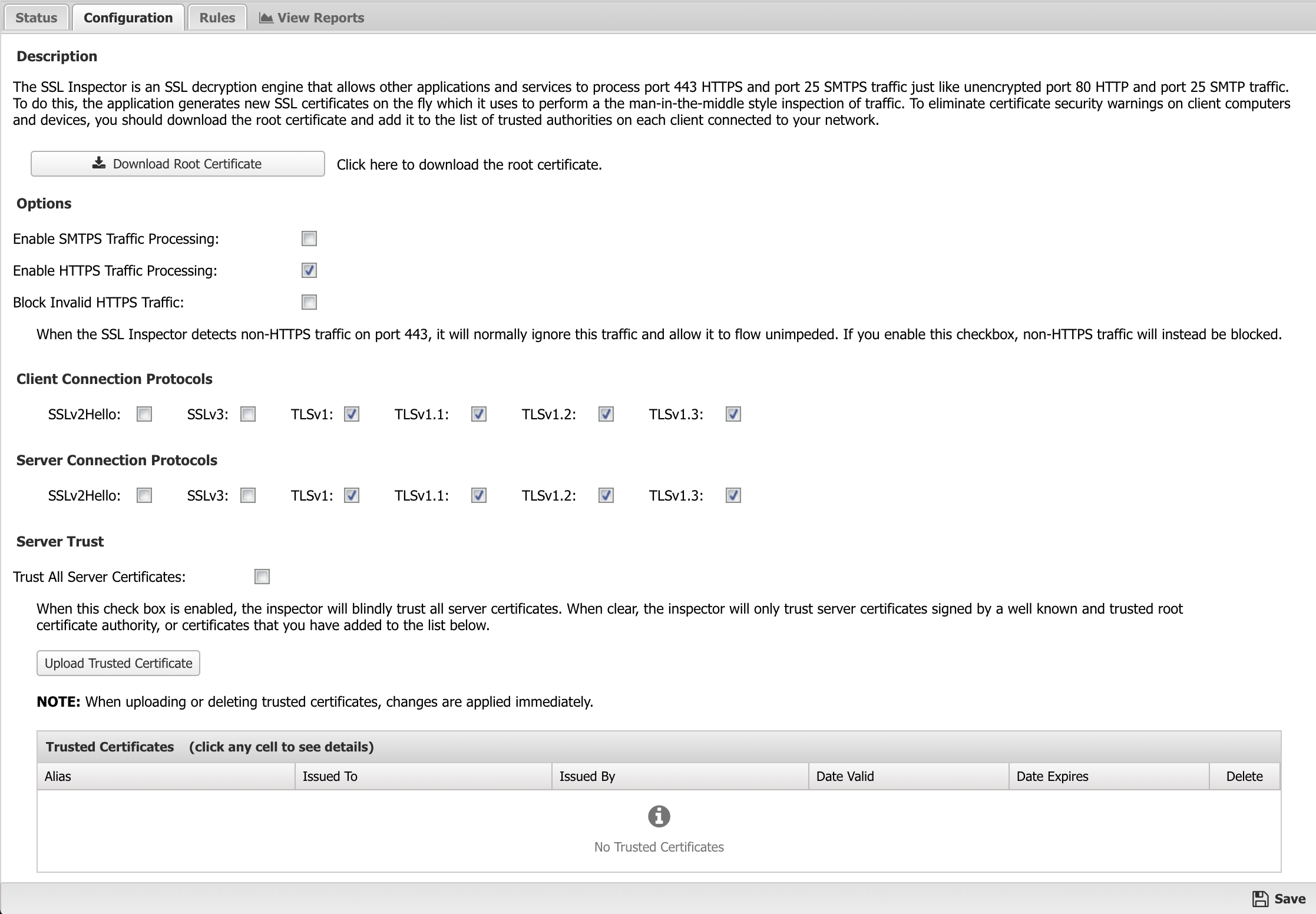Uncheck client TLSv1.1 protocol
The width and height of the screenshot is (1316, 914).
tap(479, 414)
